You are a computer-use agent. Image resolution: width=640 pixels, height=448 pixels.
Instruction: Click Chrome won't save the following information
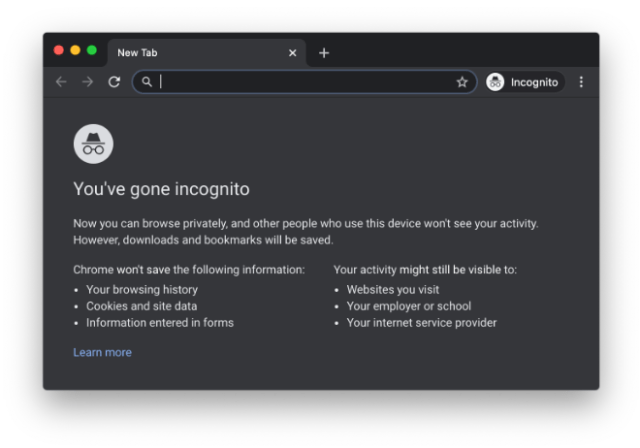click(189, 270)
